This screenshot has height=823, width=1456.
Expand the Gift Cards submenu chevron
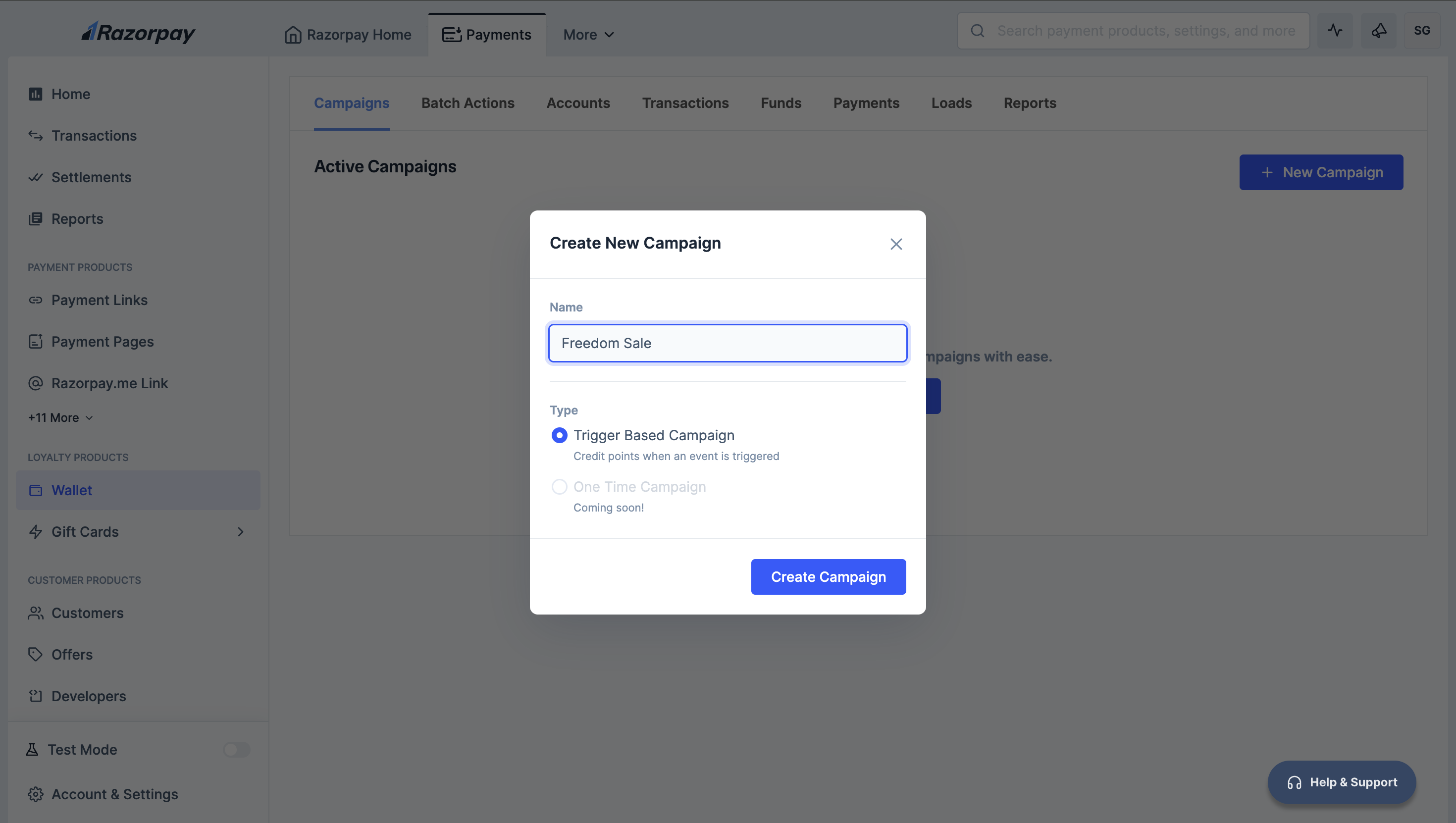240,532
